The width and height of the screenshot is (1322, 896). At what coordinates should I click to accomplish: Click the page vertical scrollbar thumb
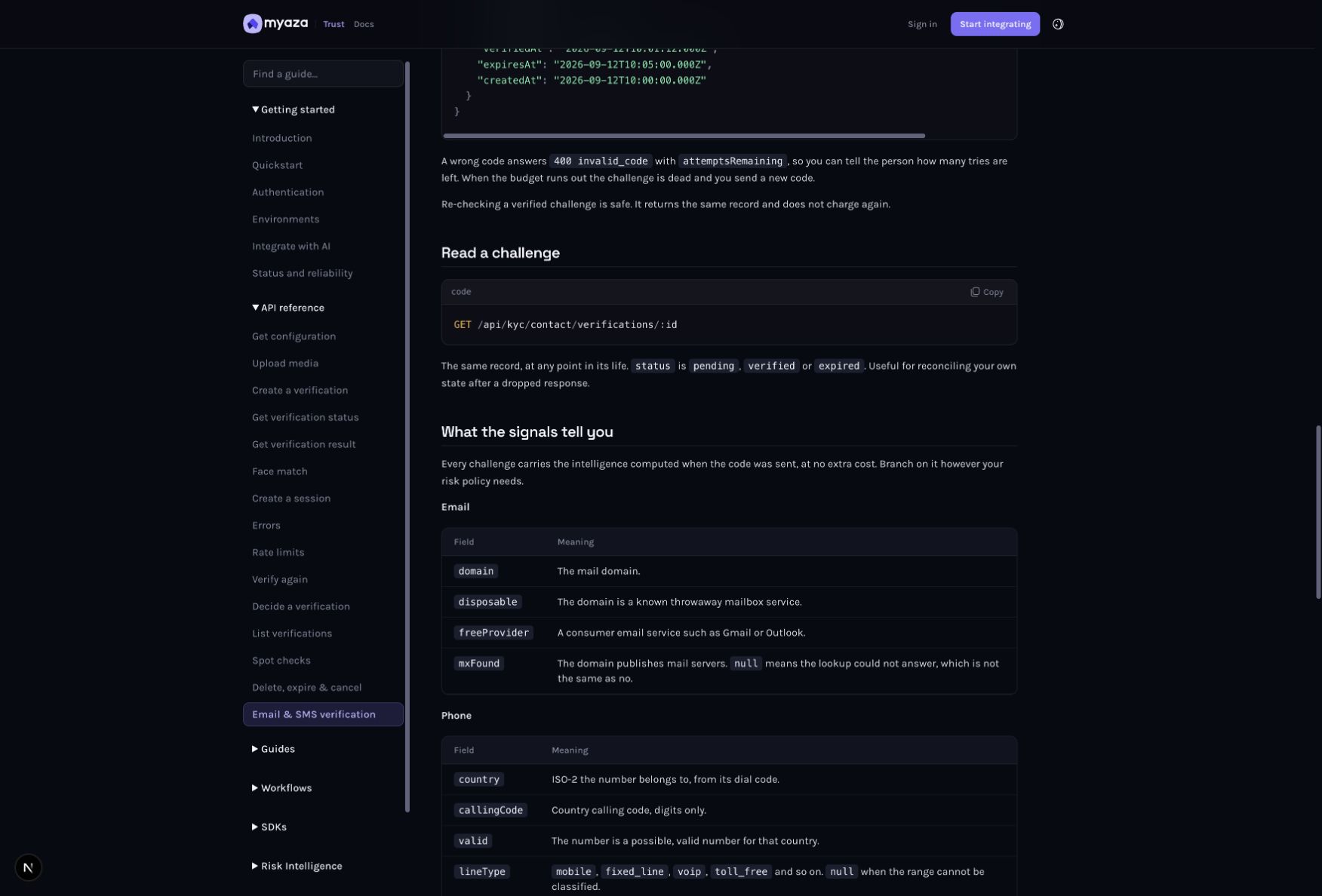[1318, 512]
